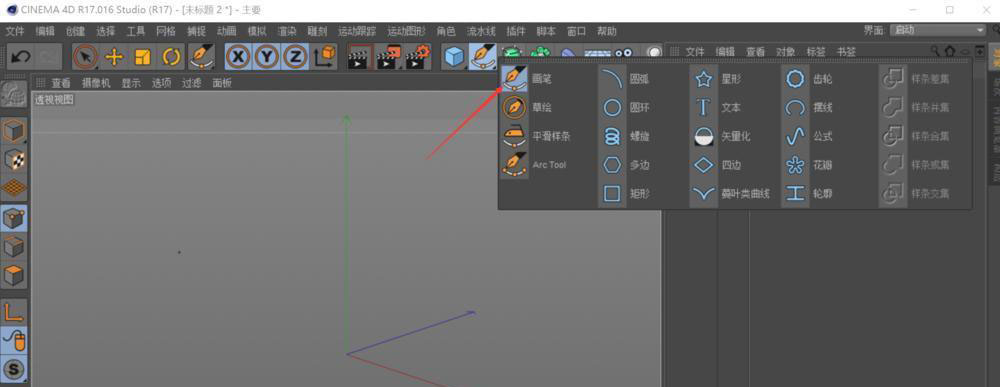Open Live Selection tool flyout
1000x387 pixels.
click(85, 57)
